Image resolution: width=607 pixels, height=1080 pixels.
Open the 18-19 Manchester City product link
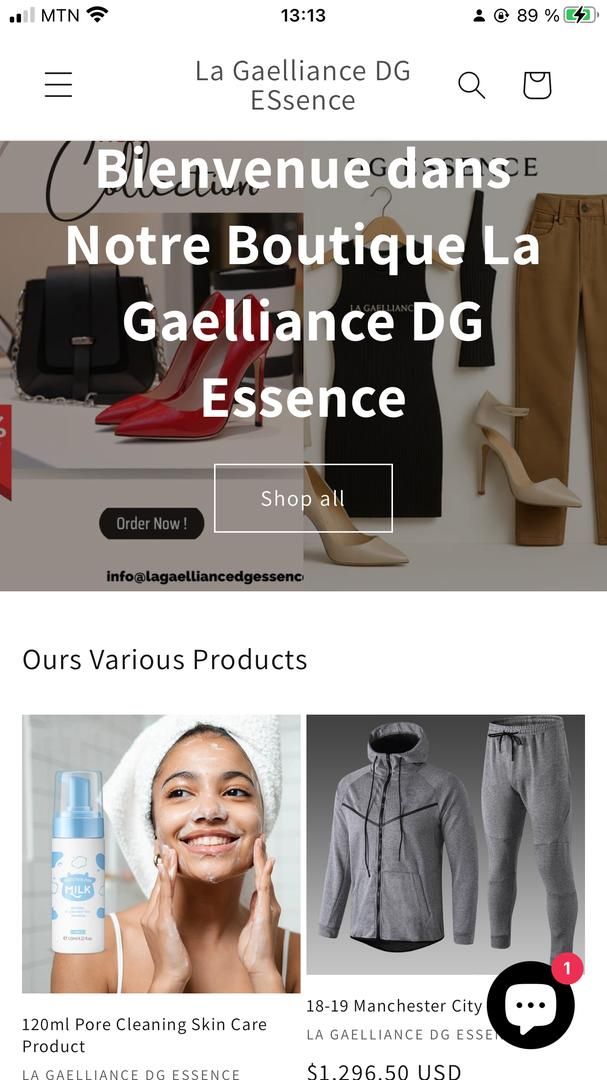(x=394, y=1006)
